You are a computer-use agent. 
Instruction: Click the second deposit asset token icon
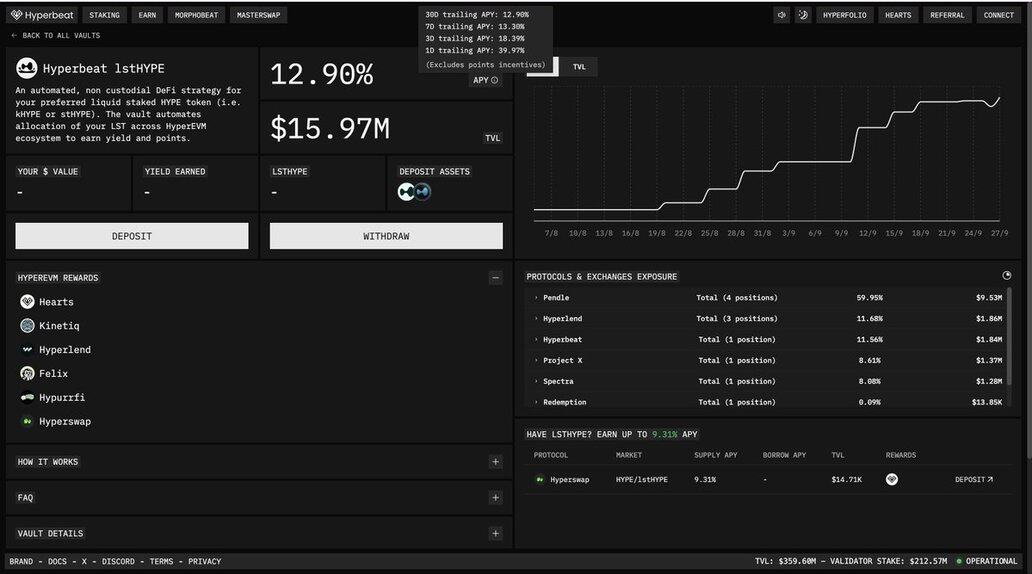pyautogui.click(x=423, y=192)
